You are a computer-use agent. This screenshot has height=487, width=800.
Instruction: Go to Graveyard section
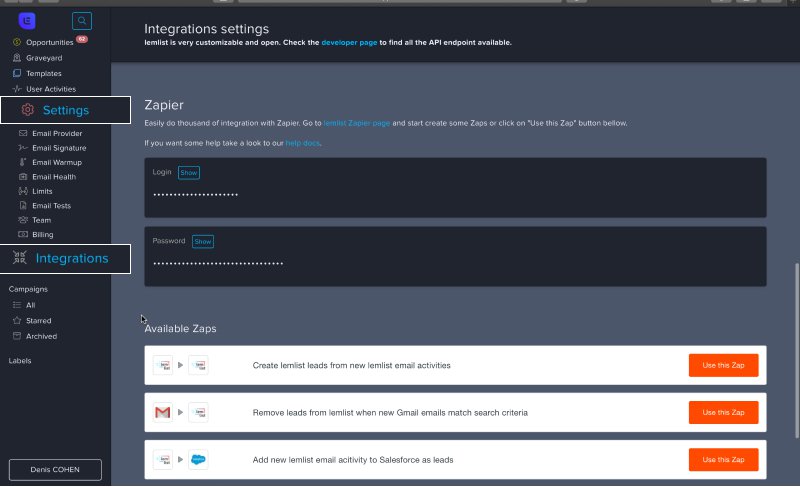pyautogui.click(x=44, y=58)
